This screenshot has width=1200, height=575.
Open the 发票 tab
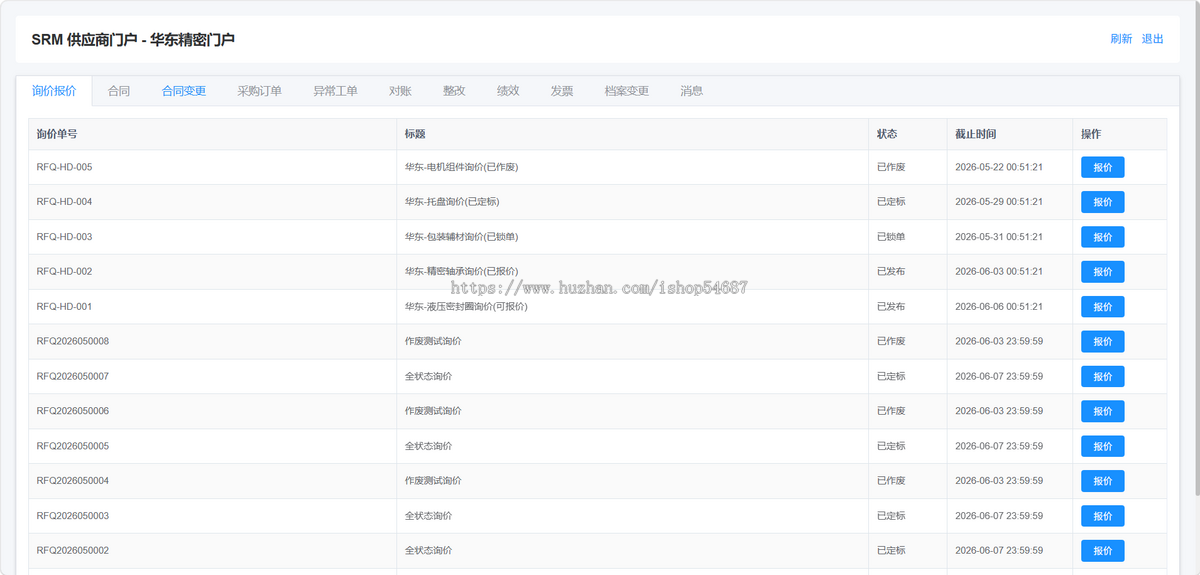coord(562,91)
